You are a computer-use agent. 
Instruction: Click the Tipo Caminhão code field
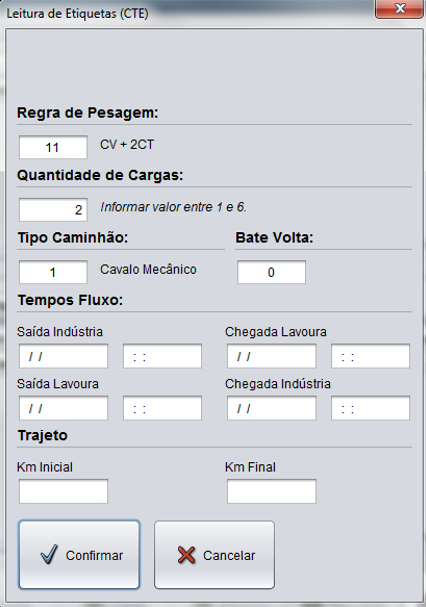pos(53,272)
